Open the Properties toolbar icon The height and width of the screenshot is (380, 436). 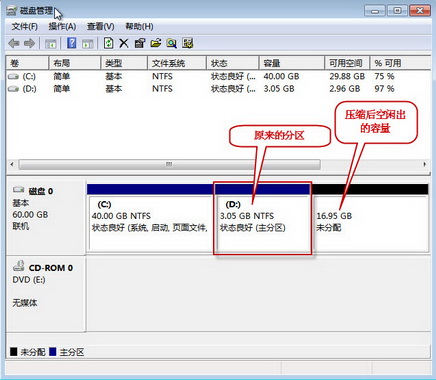[x=140, y=43]
